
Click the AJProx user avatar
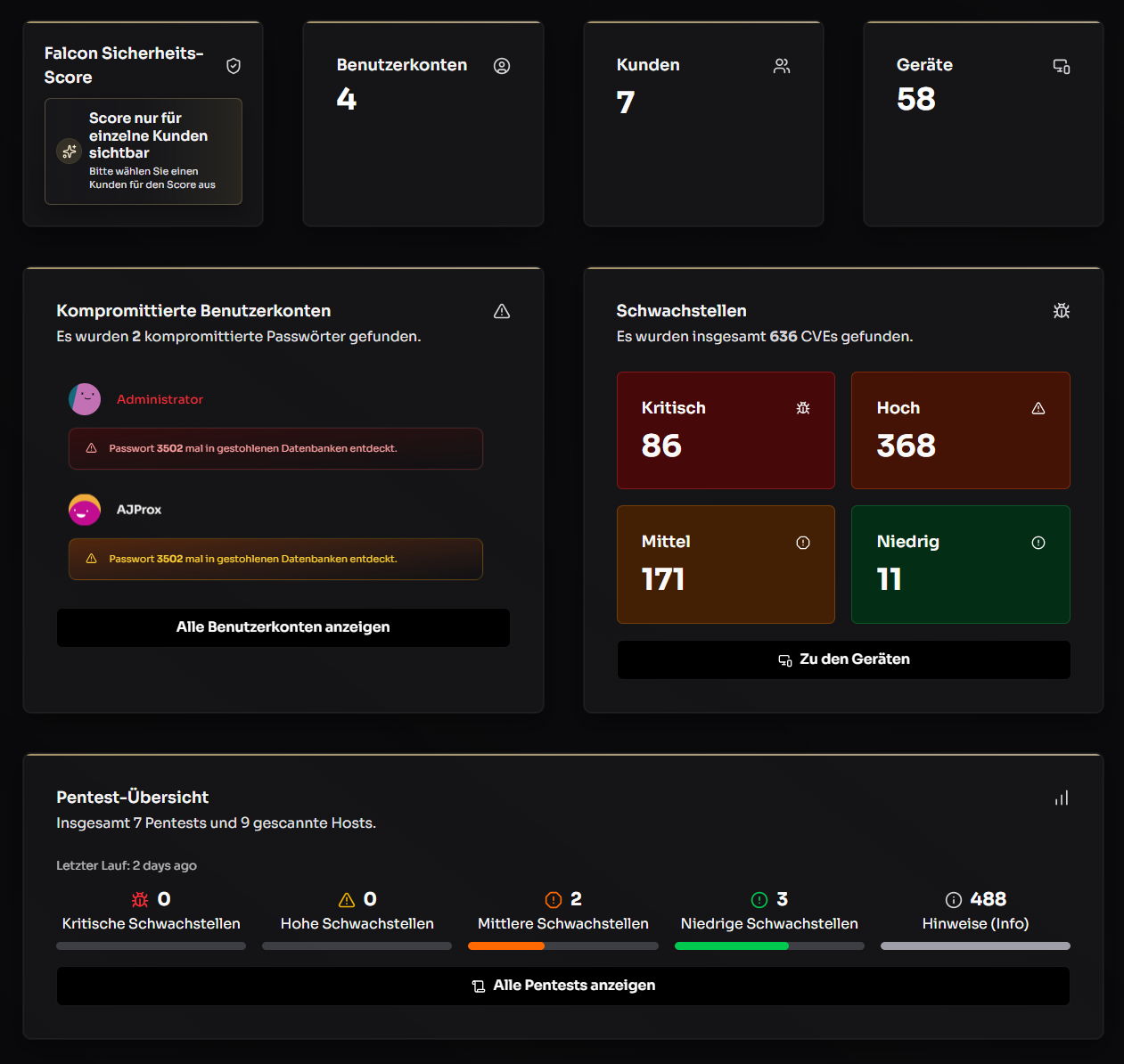[x=85, y=510]
